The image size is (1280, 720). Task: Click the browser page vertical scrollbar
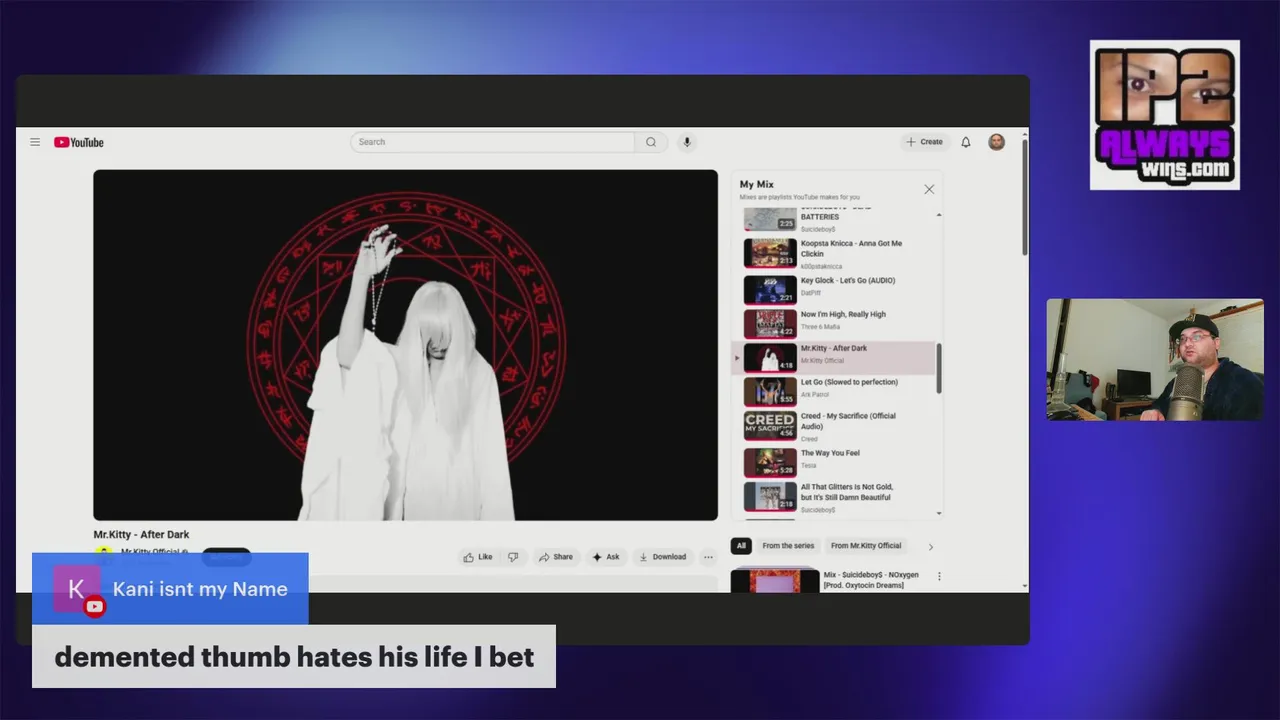[x=1024, y=197]
